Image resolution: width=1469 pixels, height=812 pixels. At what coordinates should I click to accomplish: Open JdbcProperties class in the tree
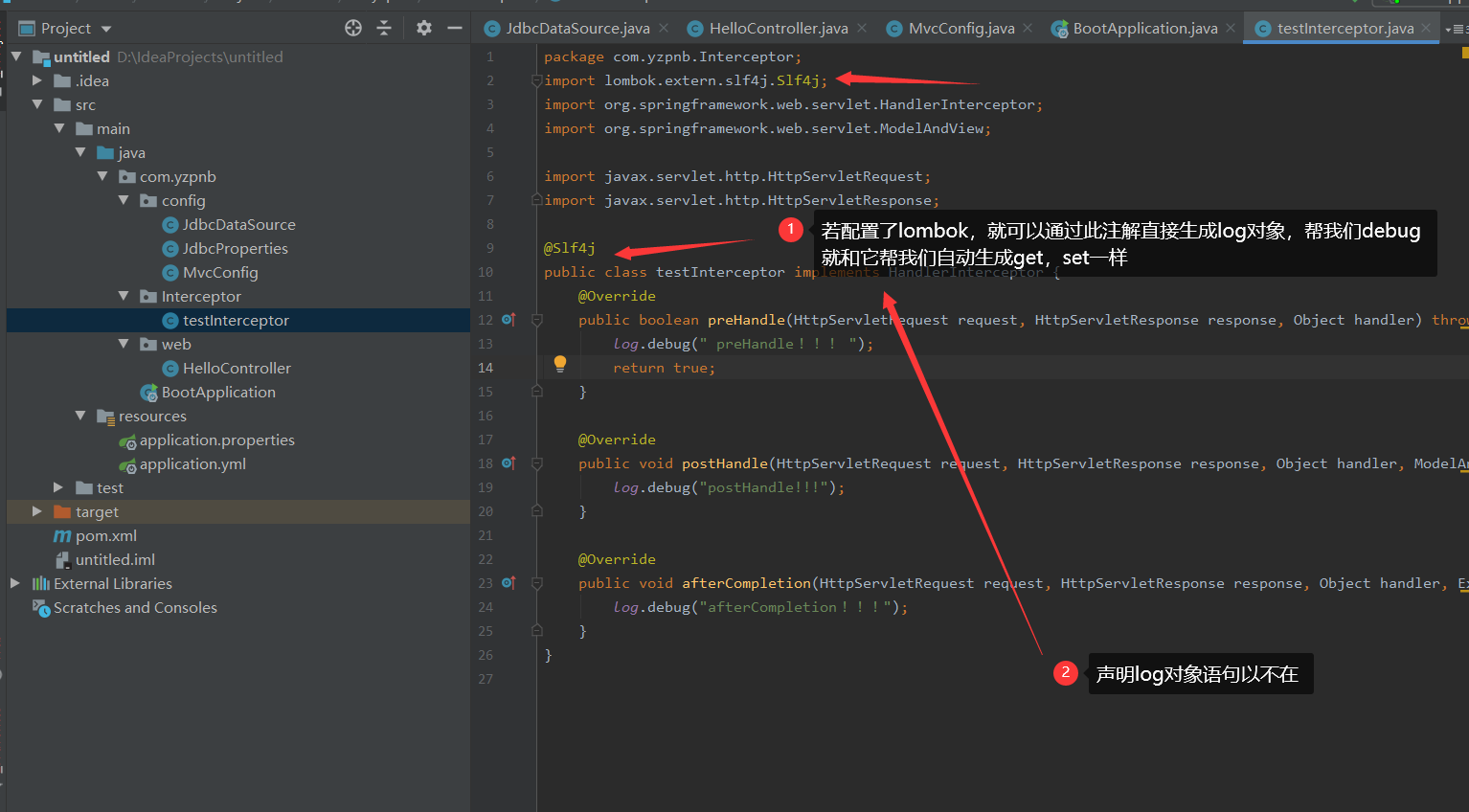(x=235, y=248)
